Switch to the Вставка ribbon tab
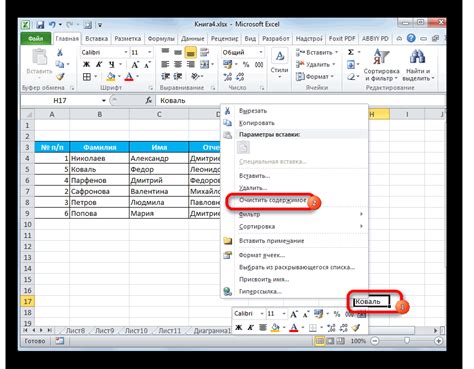Viewport: 474px width, 369px height. (x=96, y=39)
